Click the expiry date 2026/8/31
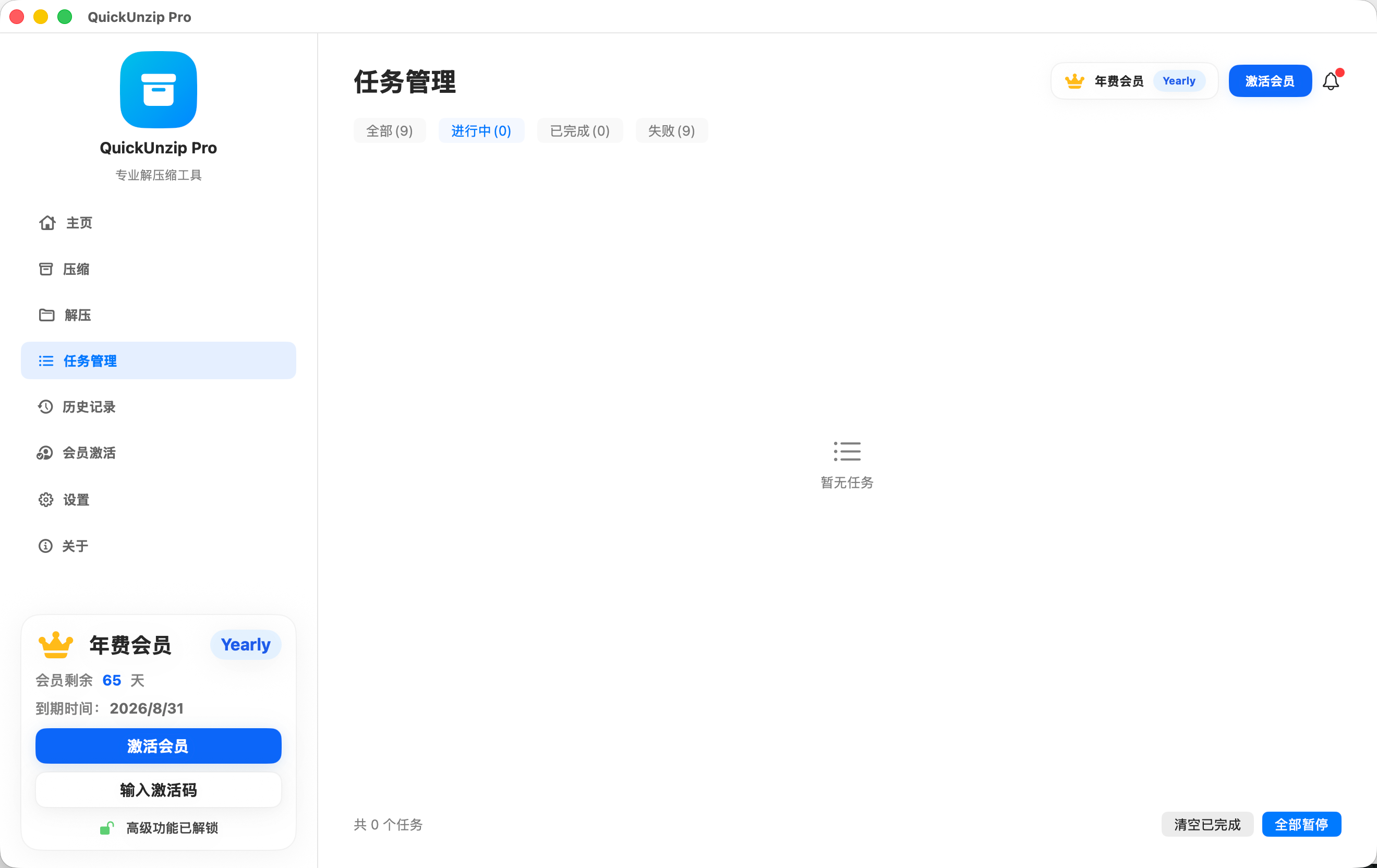The width and height of the screenshot is (1377, 868). (x=147, y=708)
